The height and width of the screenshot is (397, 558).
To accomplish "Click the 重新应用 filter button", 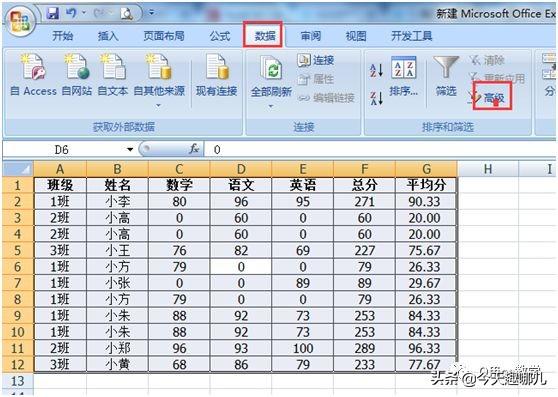I will pyautogui.click(x=497, y=78).
